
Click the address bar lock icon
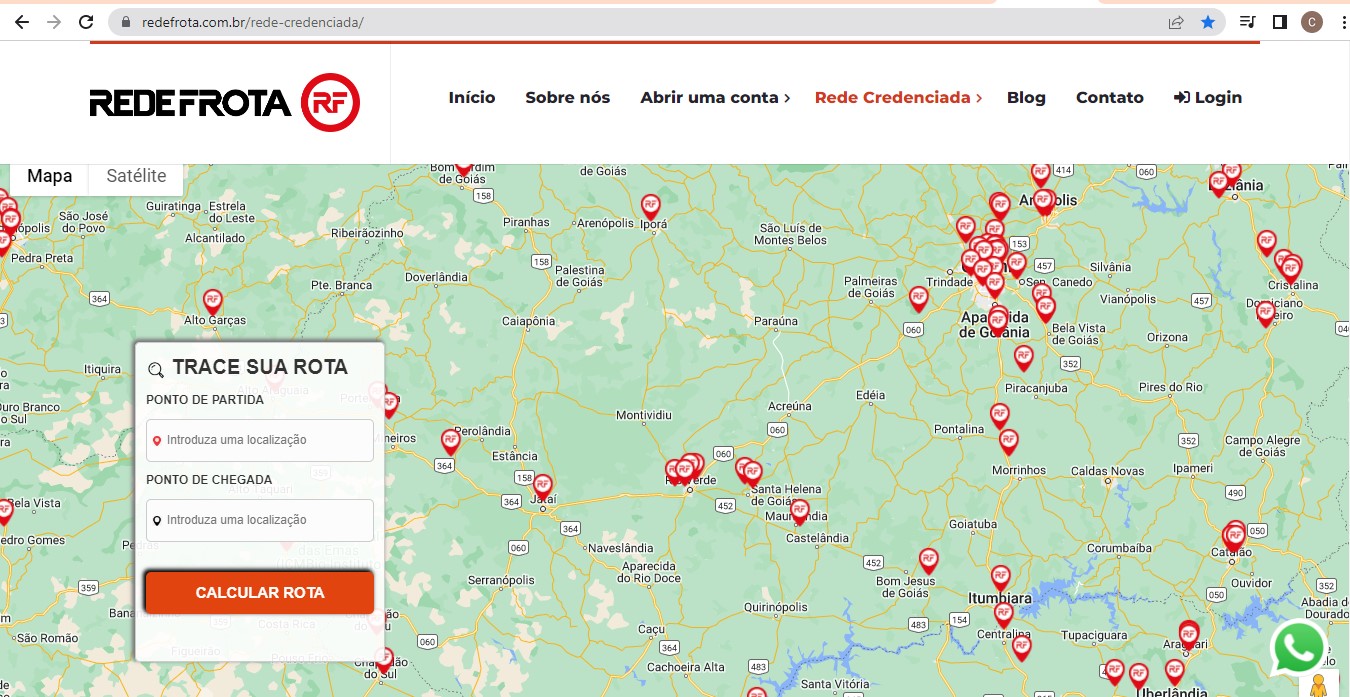(126, 22)
